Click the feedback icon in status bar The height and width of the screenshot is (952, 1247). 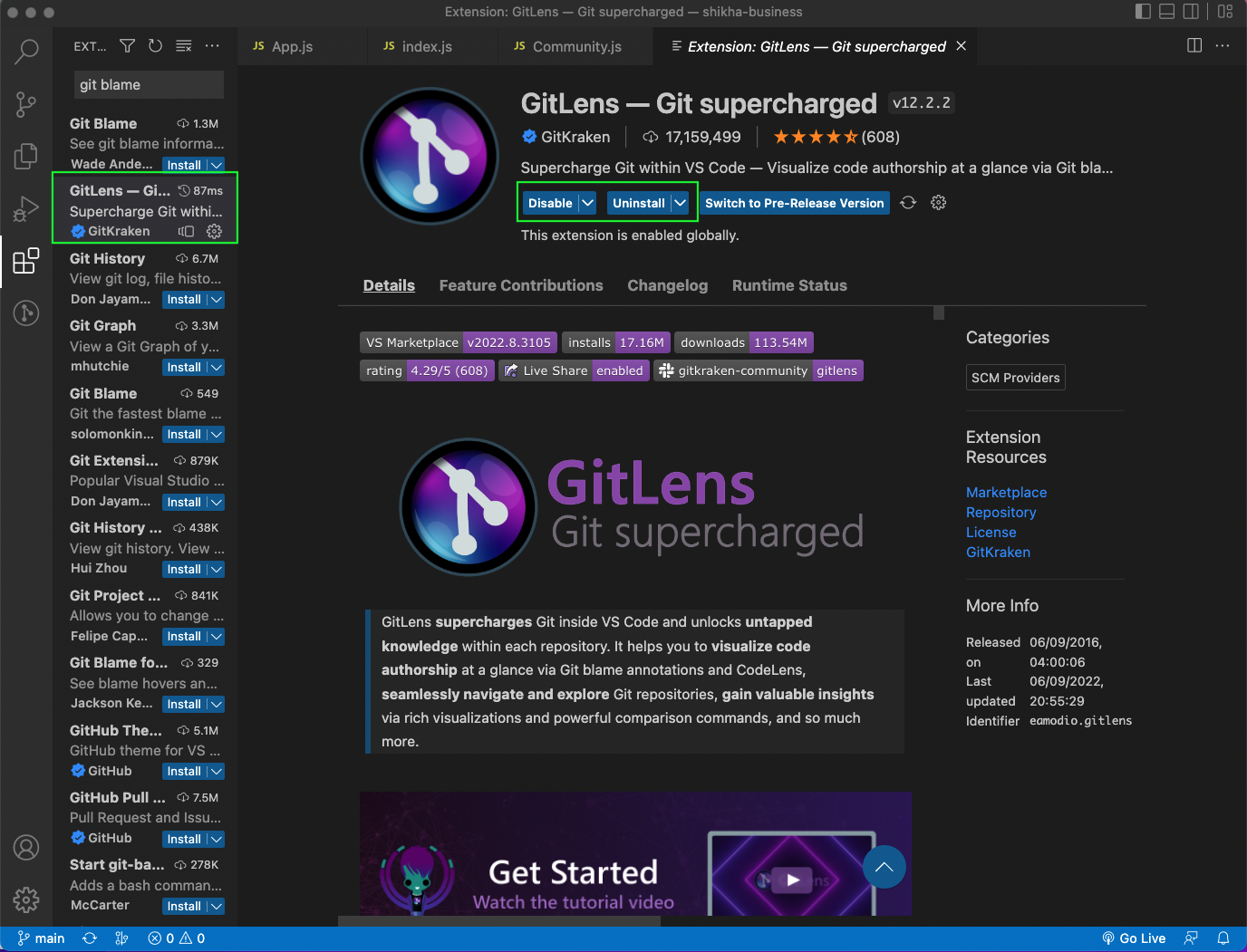coord(1191,938)
